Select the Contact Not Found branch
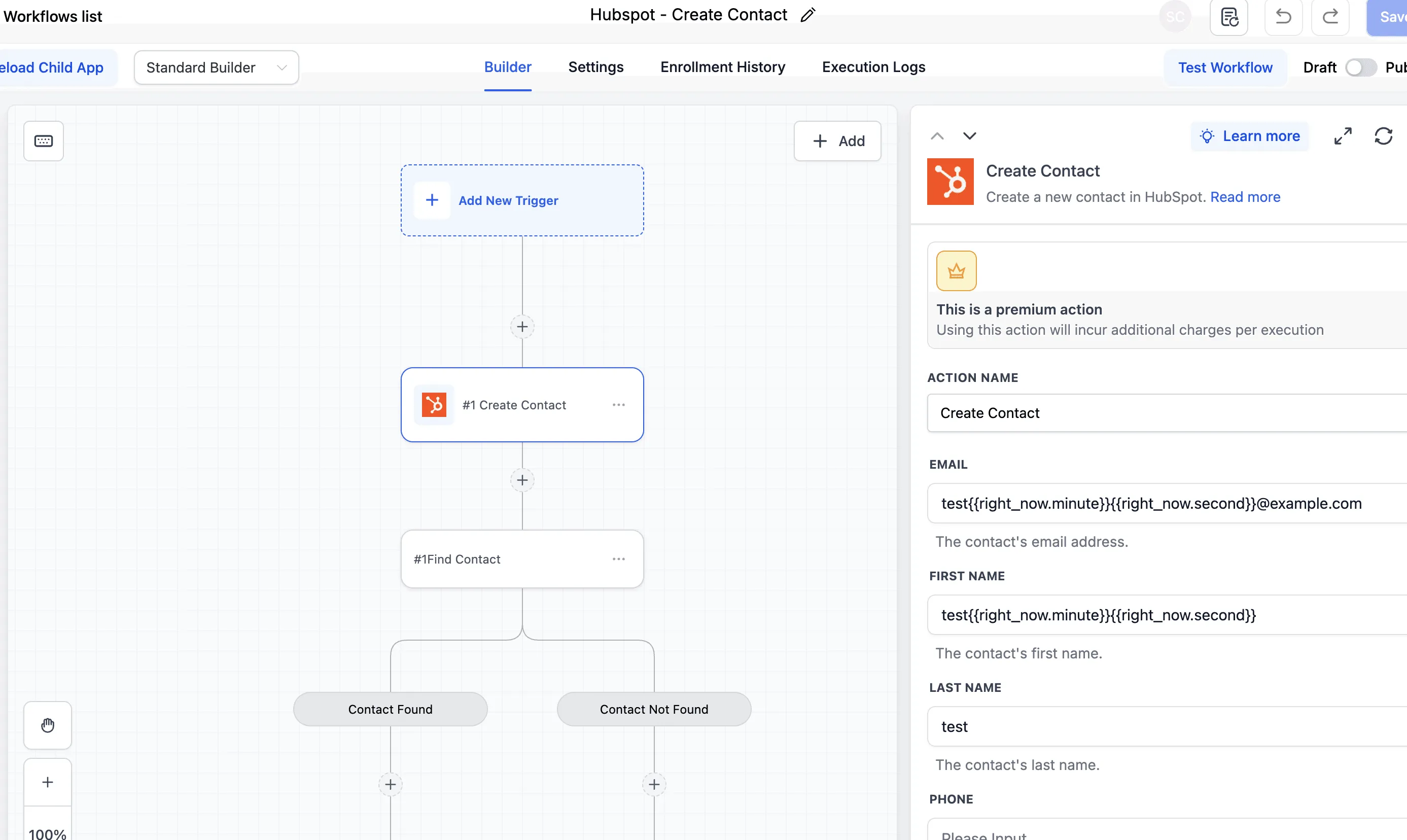 coord(654,709)
